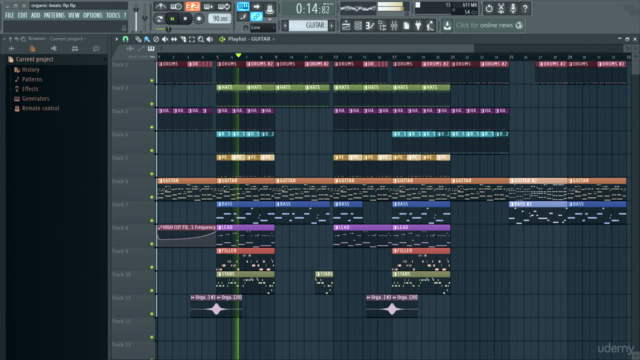Open the mixer icon
640x360 pixels.
pyautogui.click(x=394, y=25)
